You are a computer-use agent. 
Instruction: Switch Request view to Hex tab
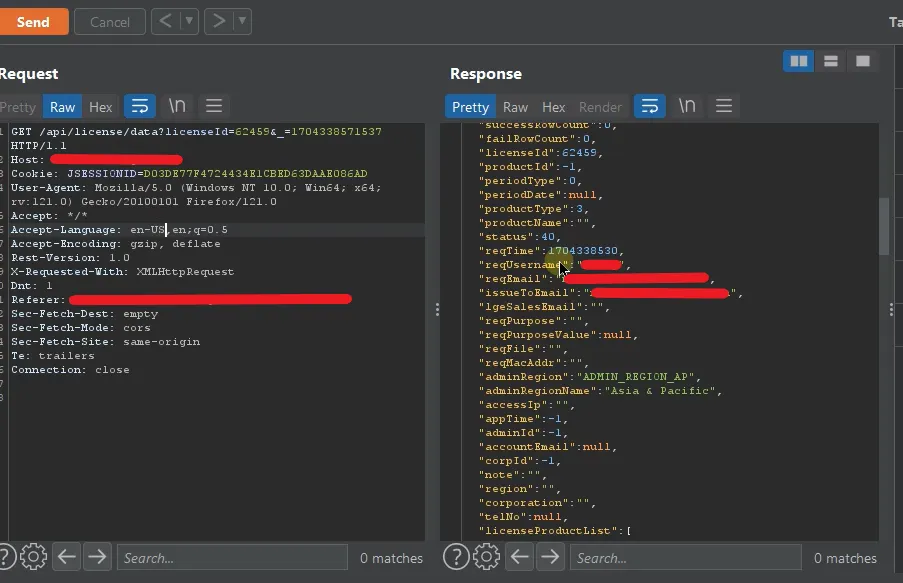click(101, 107)
